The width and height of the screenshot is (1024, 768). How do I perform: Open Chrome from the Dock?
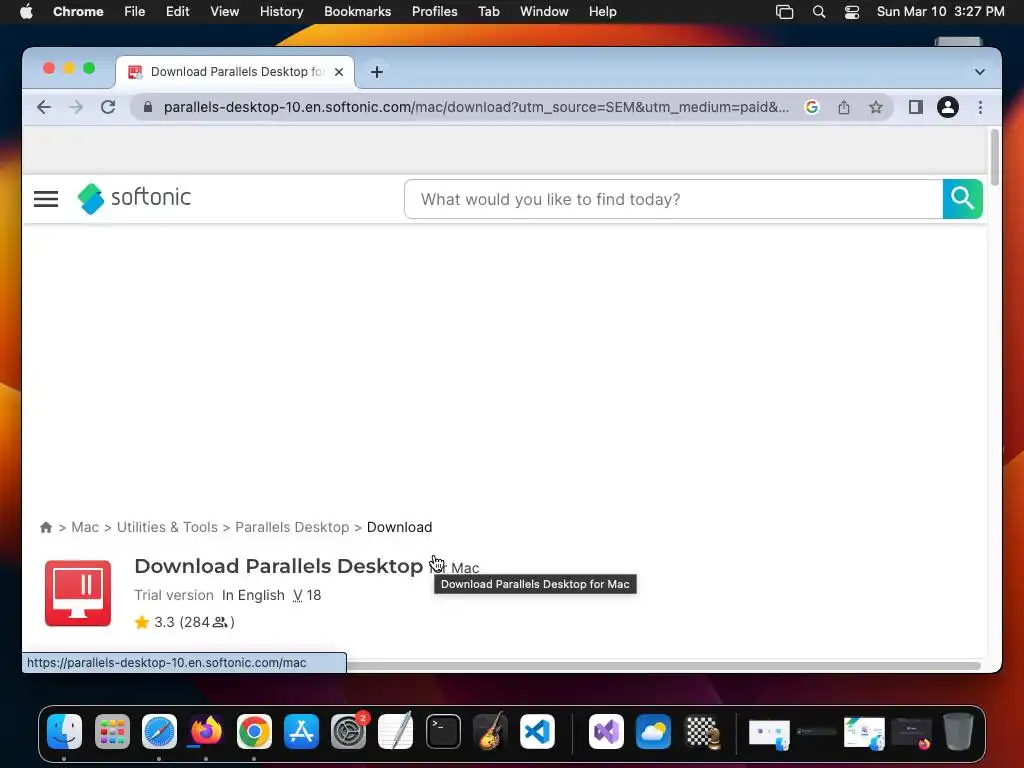coord(254,731)
